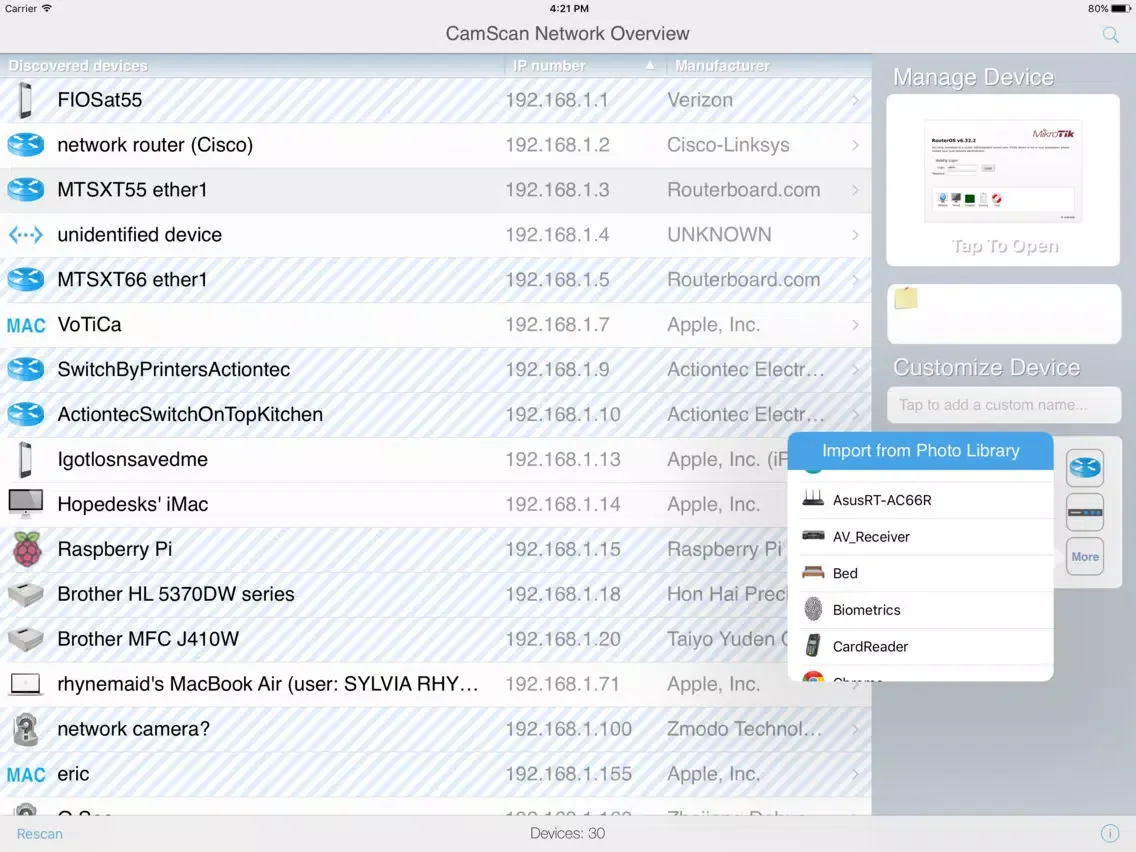The width and height of the screenshot is (1136, 852).
Task: Open the info icon in bottom bar
Action: 1109,833
